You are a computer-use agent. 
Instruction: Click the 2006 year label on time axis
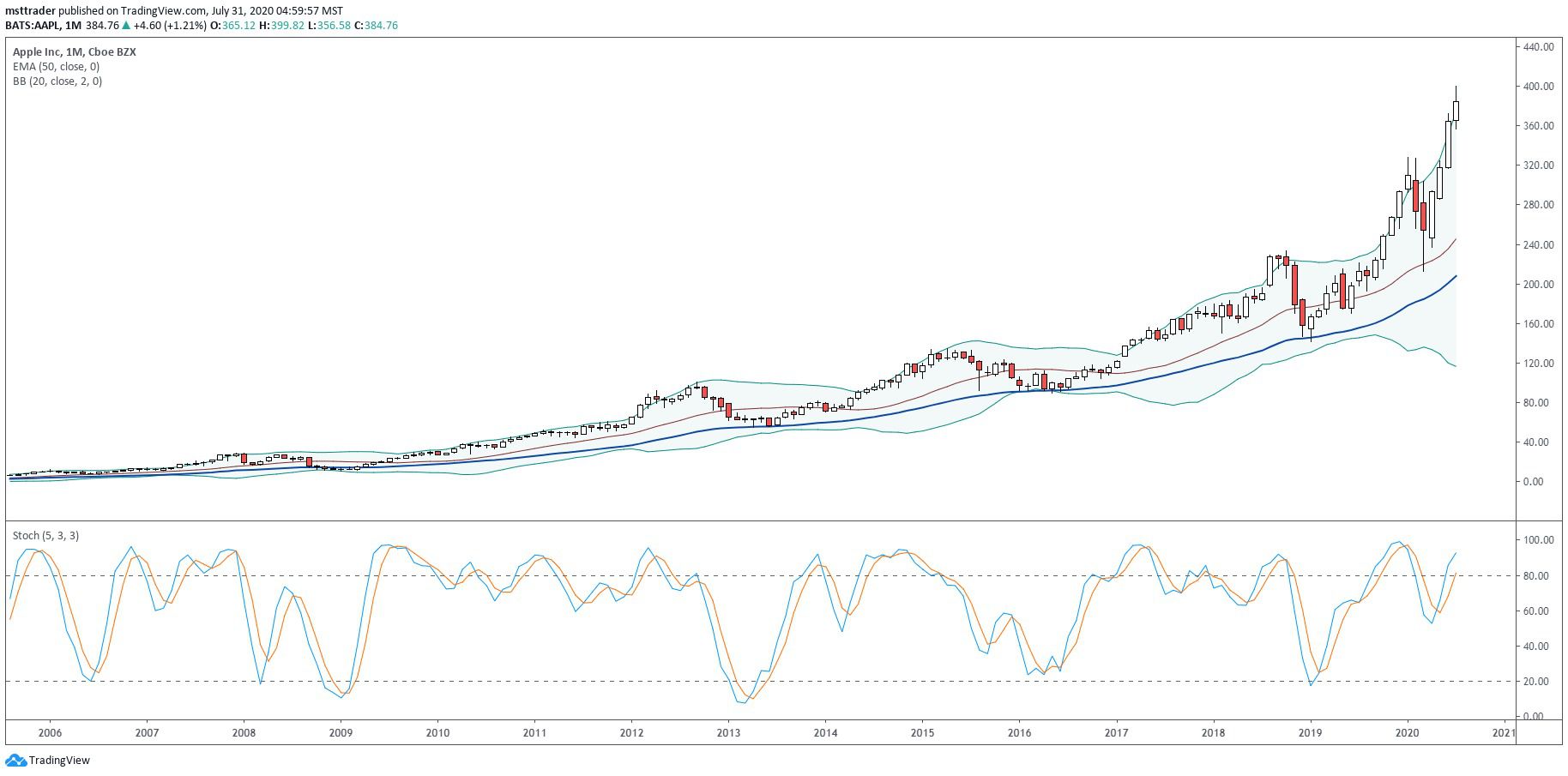click(x=50, y=733)
